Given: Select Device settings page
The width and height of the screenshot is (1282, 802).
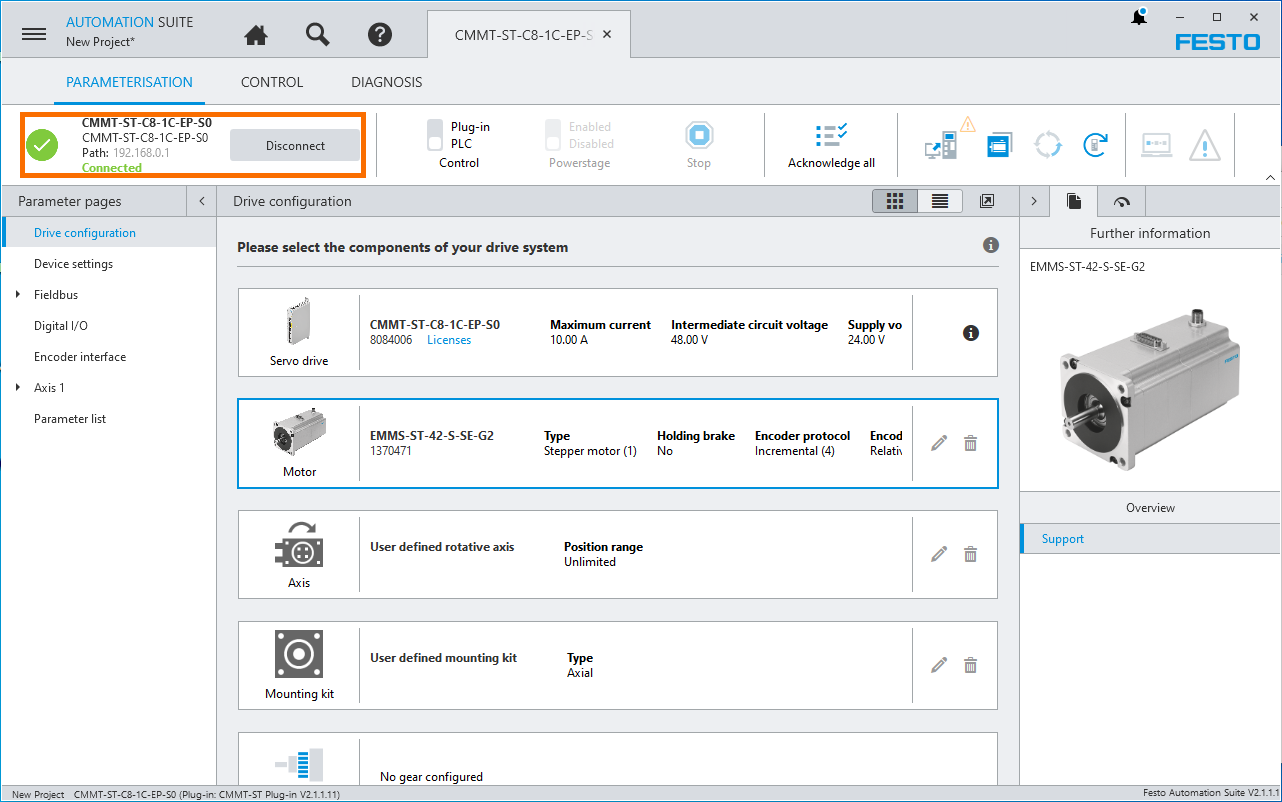Looking at the screenshot, I should pyautogui.click(x=108, y=264).
